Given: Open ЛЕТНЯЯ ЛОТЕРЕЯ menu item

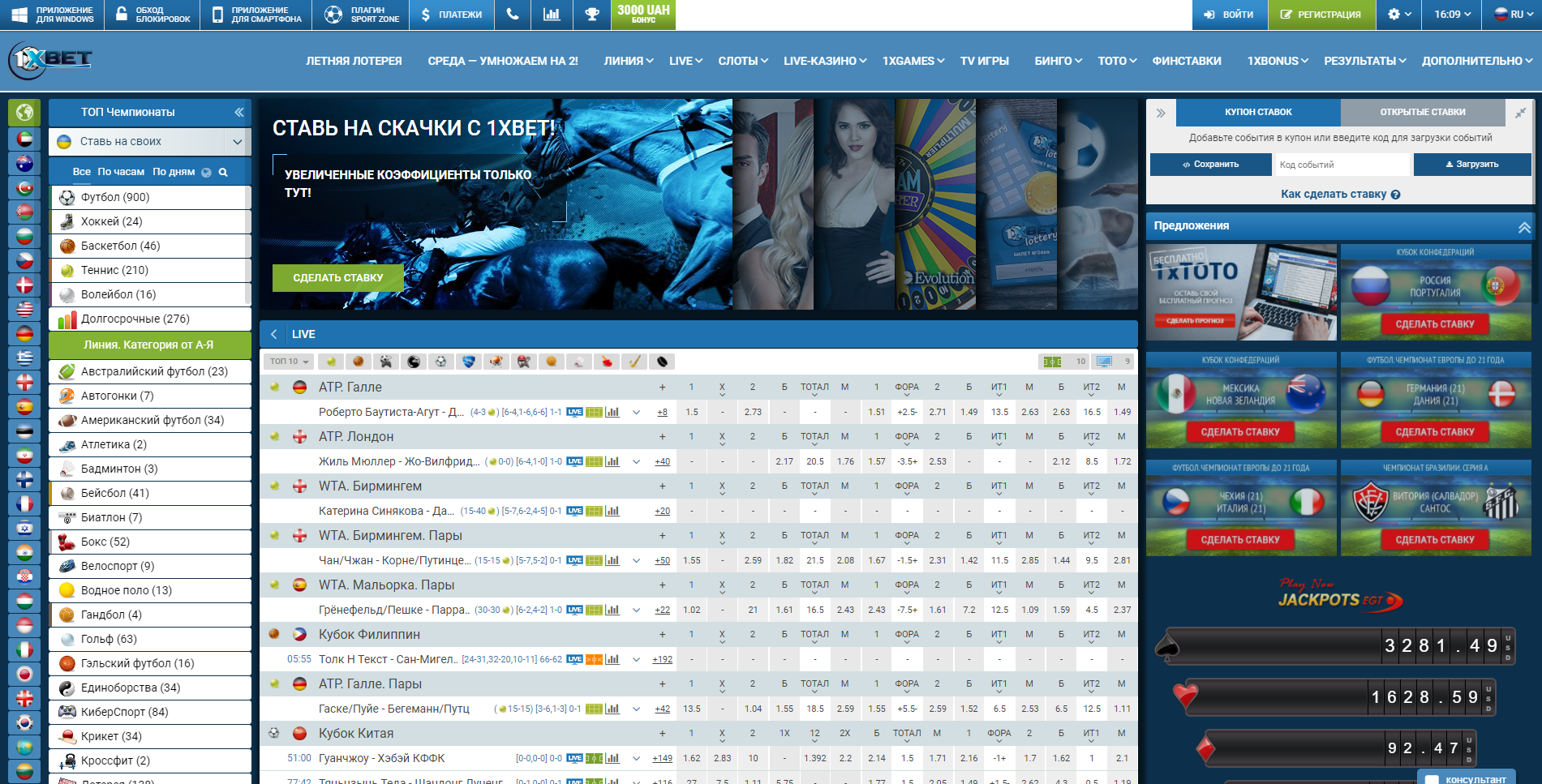Looking at the screenshot, I should [x=354, y=61].
